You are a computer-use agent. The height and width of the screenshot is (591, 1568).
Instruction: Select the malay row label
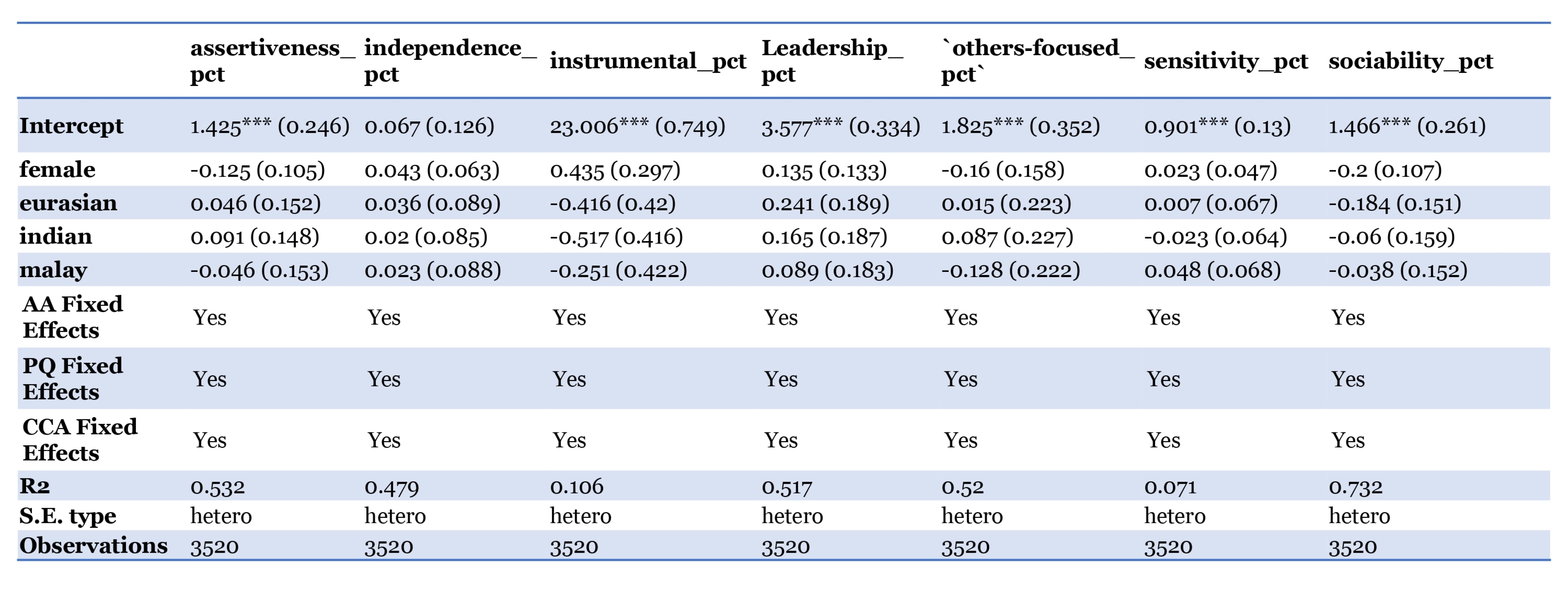(x=54, y=270)
